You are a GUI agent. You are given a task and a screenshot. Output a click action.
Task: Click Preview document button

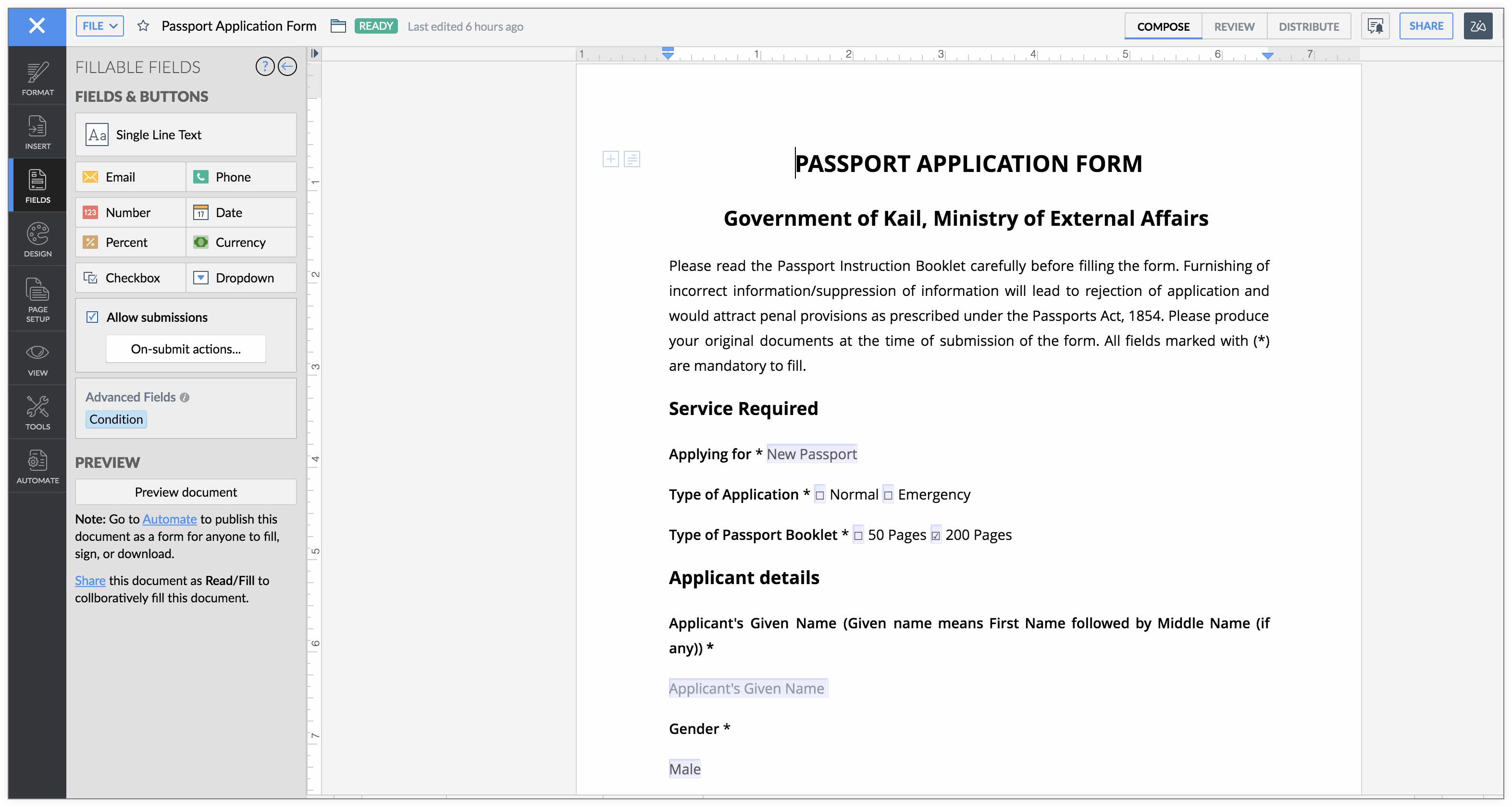[x=186, y=492]
